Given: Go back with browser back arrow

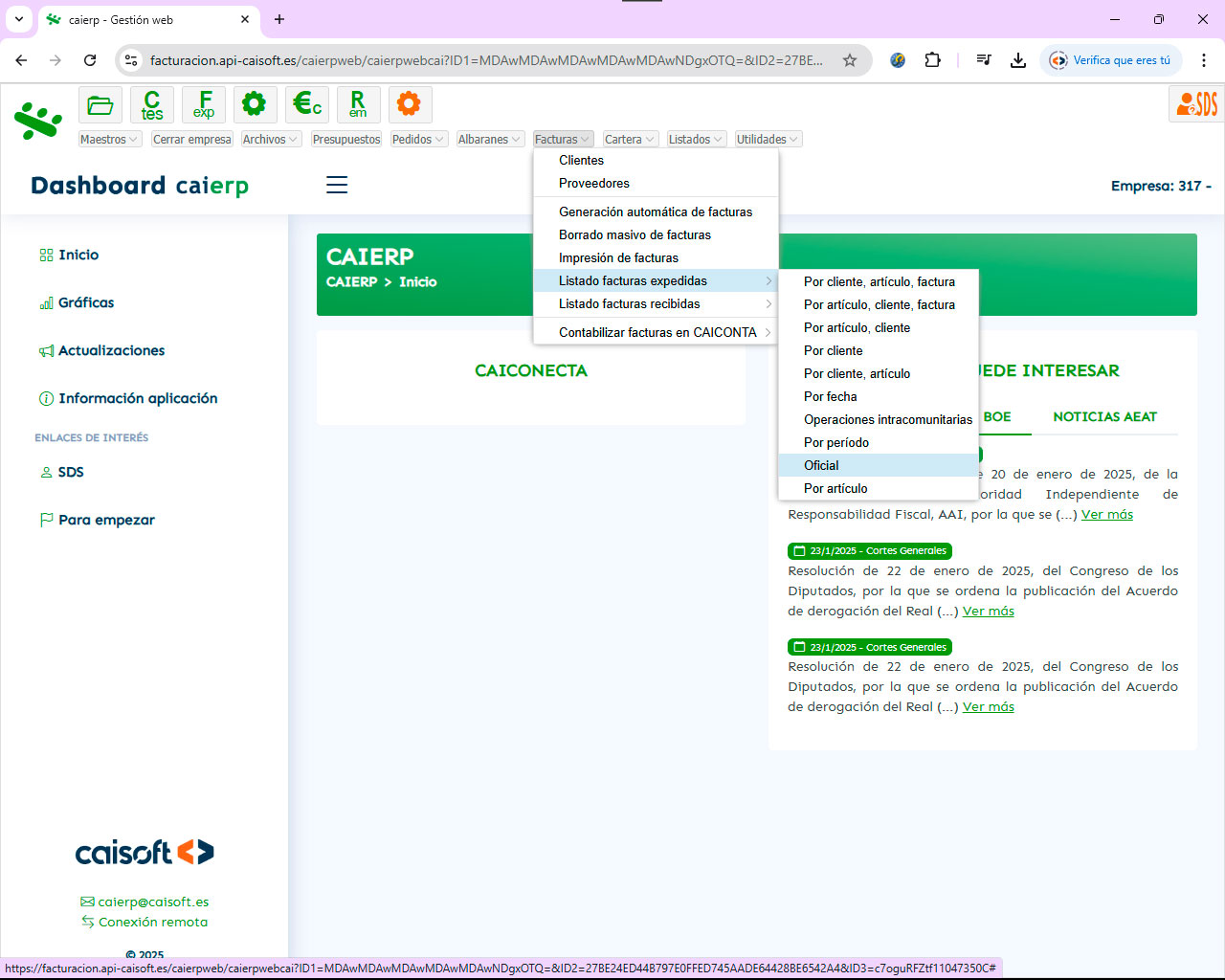Looking at the screenshot, I should click(21, 60).
